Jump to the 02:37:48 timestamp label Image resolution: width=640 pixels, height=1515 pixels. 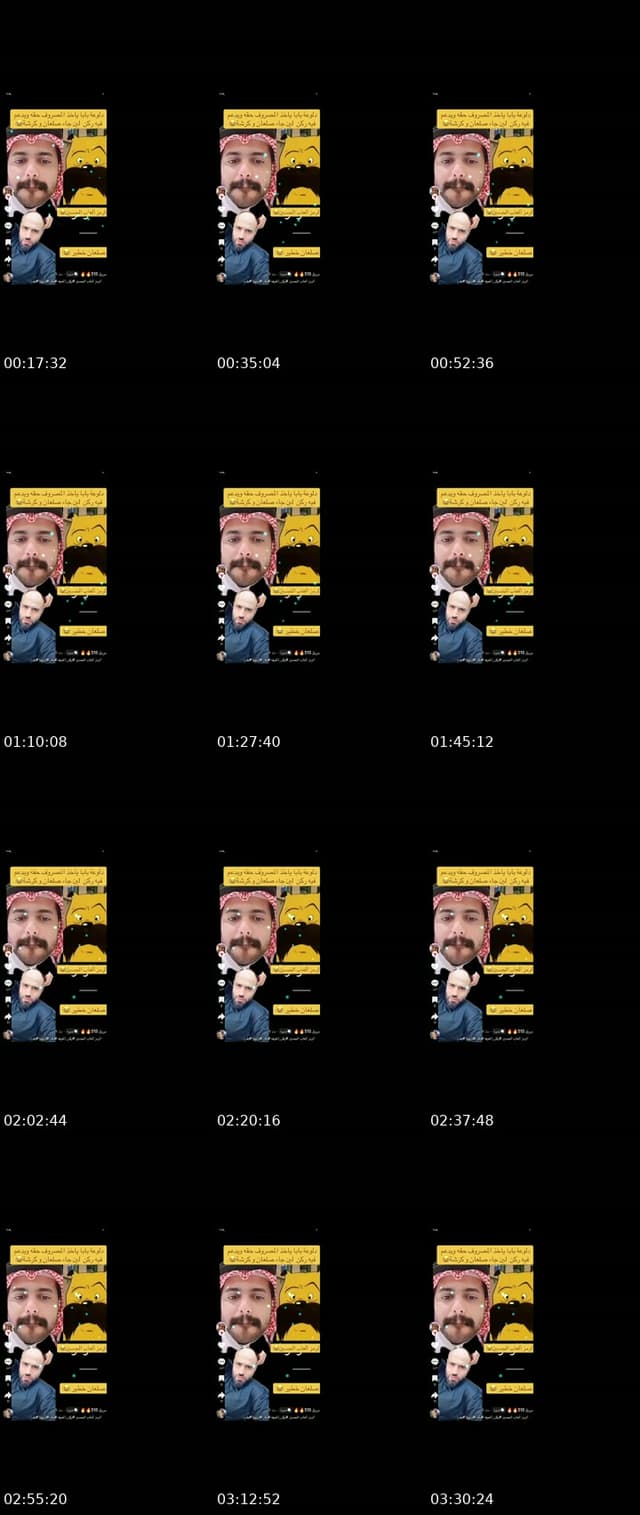462,1121
